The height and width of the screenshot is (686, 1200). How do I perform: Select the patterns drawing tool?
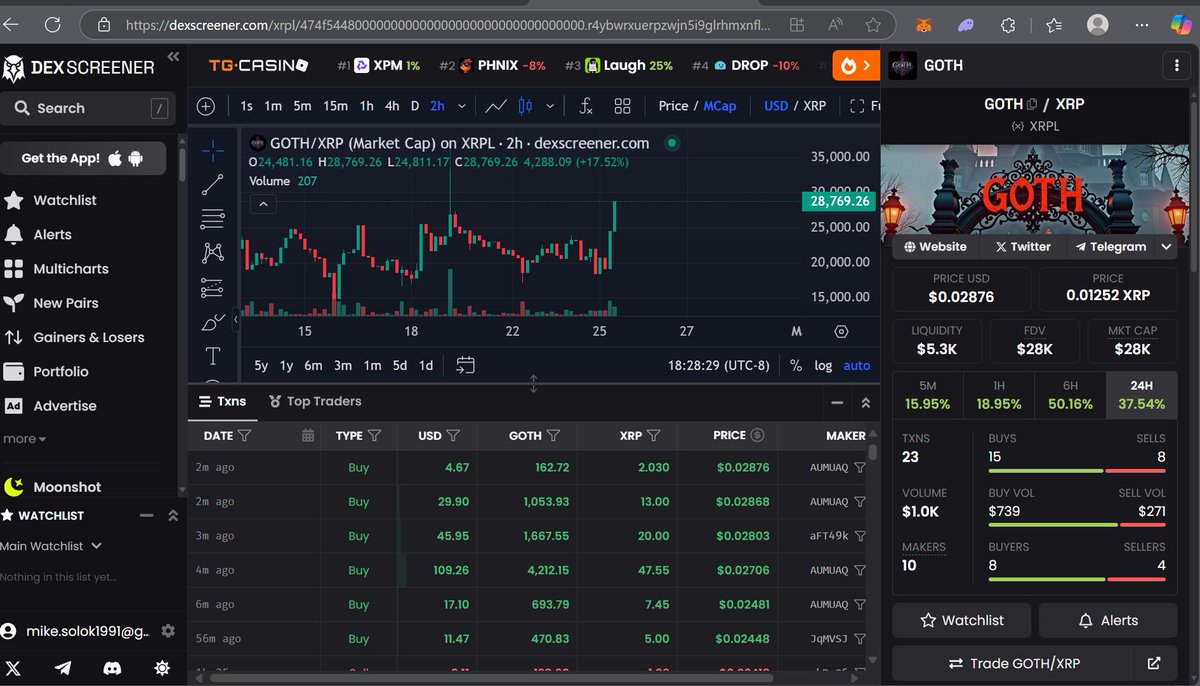(x=212, y=253)
